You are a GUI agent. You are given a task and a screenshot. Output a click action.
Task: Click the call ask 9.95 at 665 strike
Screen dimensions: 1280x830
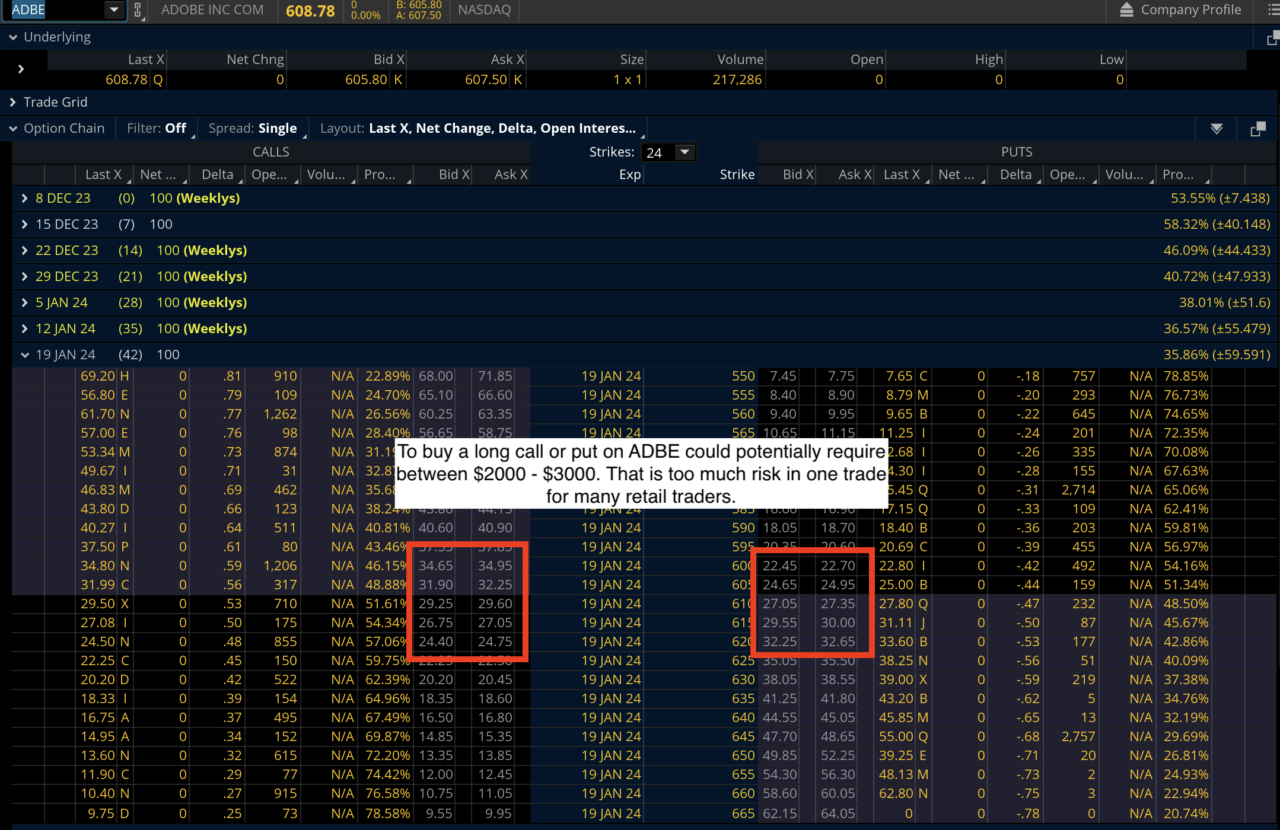click(x=498, y=813)
